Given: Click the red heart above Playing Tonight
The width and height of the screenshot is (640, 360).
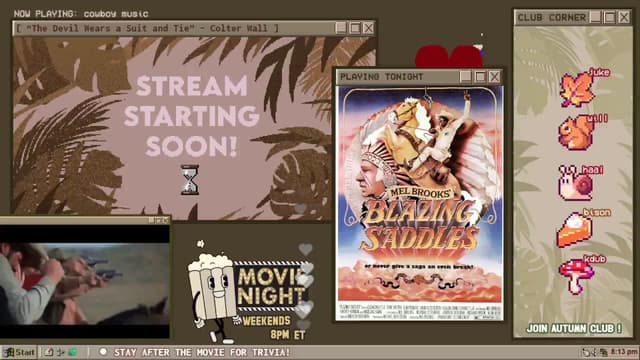Looking at the screenshot, I should [449, 57].
